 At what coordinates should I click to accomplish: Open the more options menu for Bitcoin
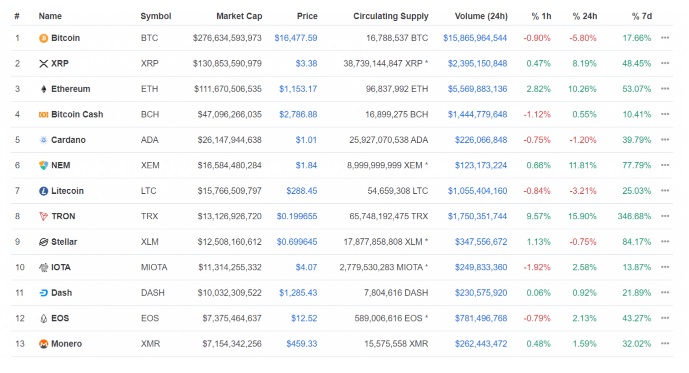point(665,38)
